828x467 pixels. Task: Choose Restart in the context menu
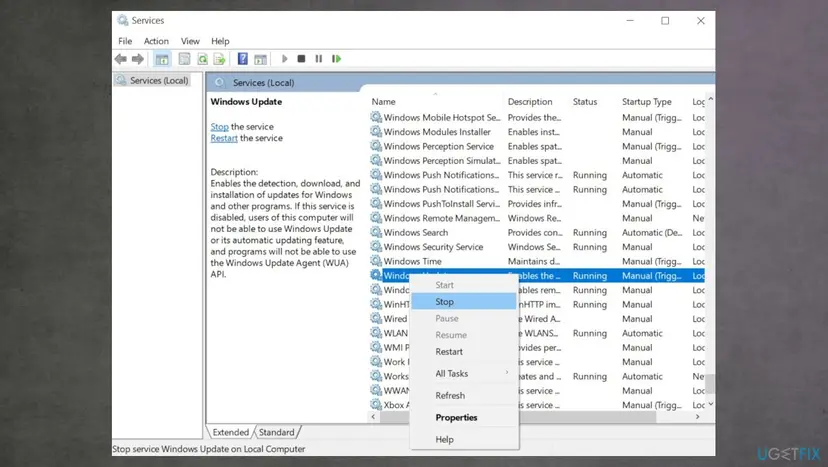(x=464, y=351)
